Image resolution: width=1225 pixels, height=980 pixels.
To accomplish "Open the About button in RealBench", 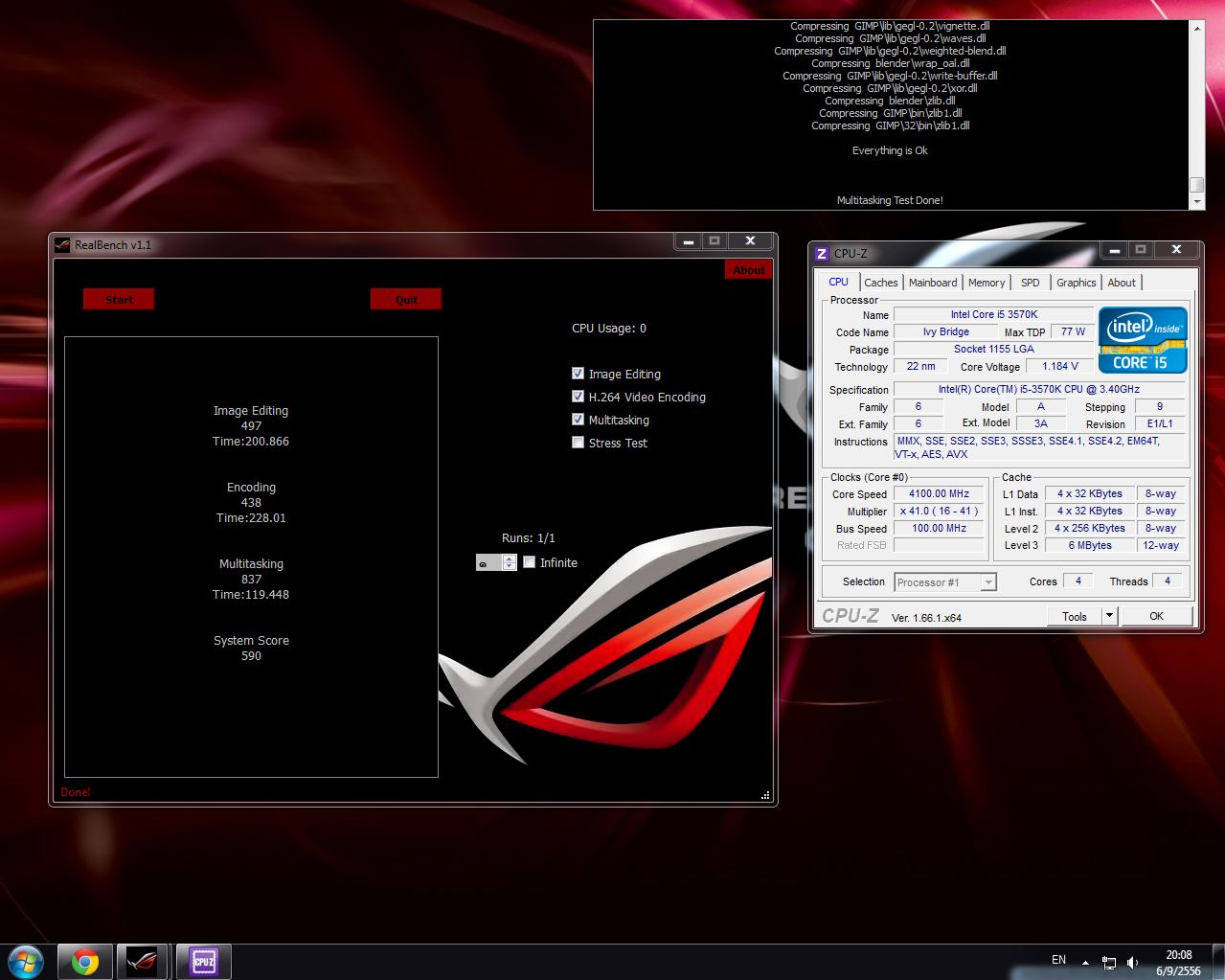I will point(748,270).
